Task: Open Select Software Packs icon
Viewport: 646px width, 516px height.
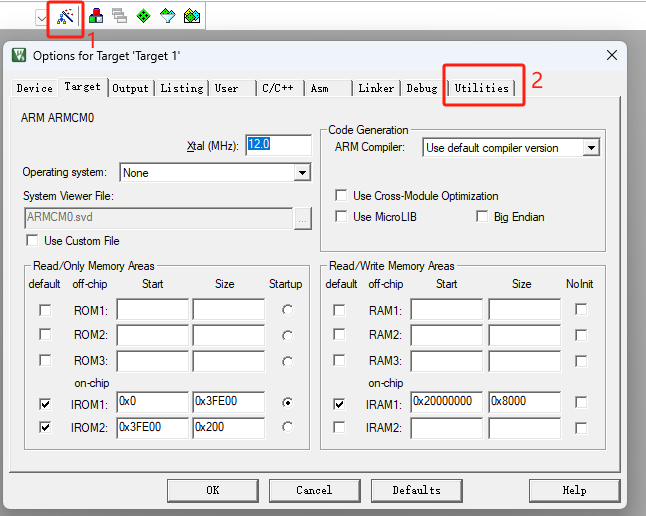Action: point(167,16)
